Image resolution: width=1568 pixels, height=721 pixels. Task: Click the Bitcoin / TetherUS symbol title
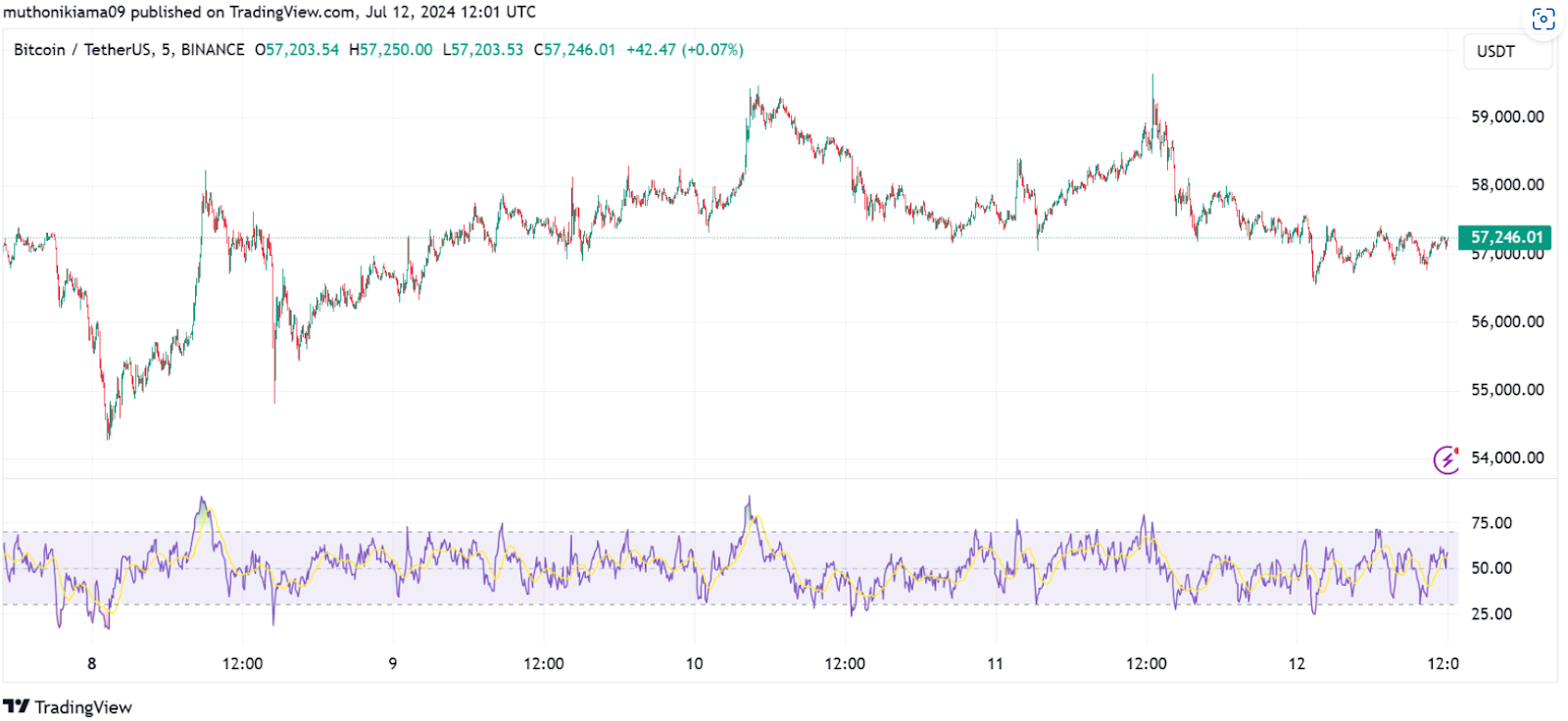tap(128, 49)
